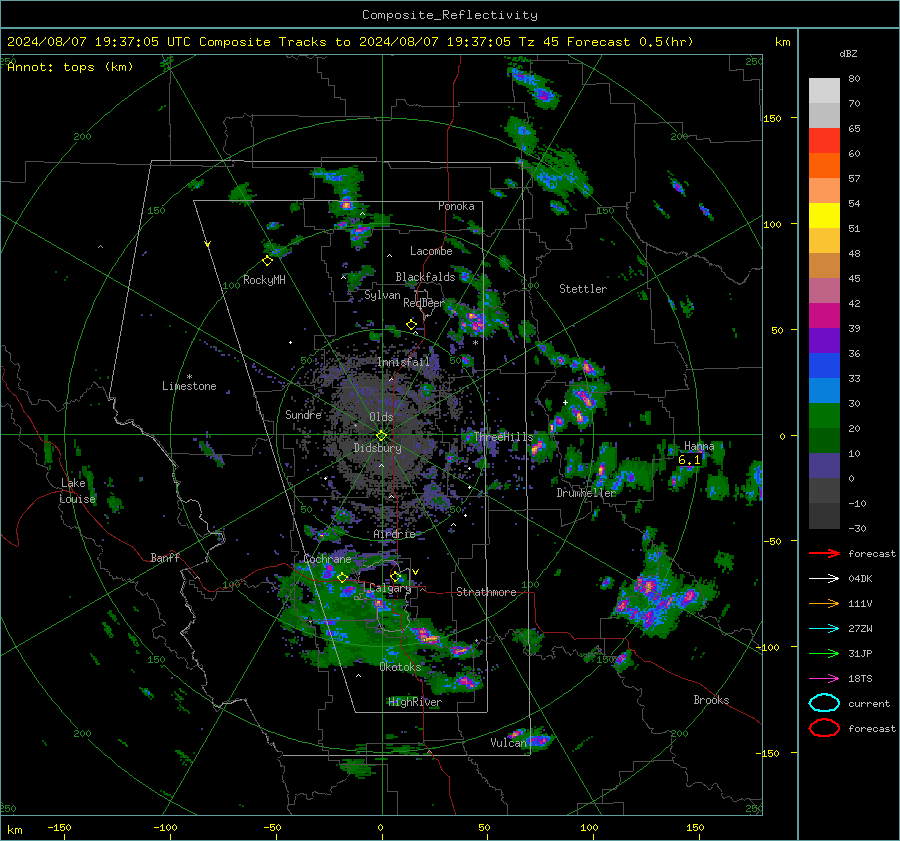Select the cyan 27ZW arrow legend entry
The width and height of the screenshot is (900, 841).
pos(824,629)
